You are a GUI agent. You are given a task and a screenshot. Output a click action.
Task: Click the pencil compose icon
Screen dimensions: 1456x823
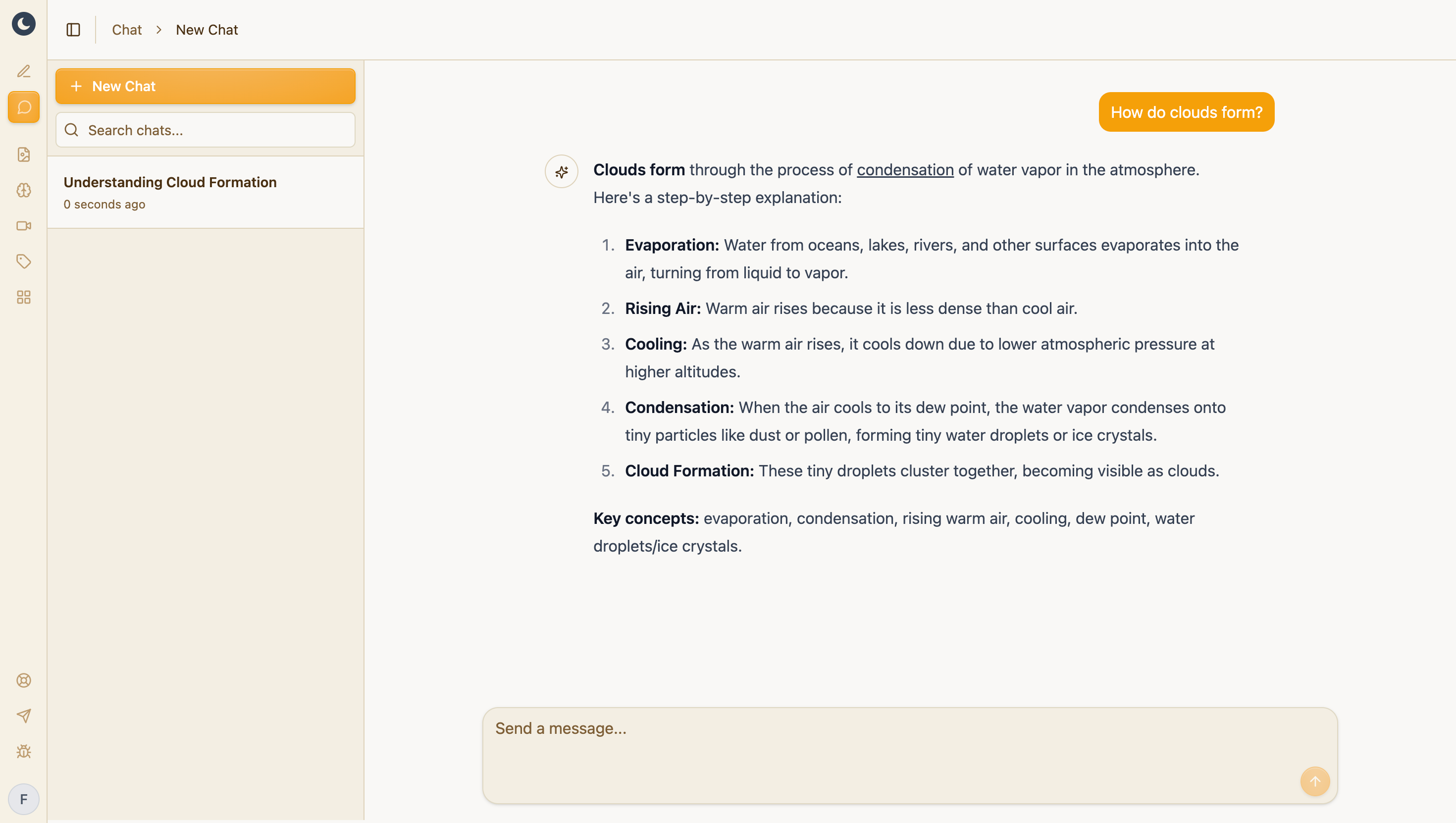pos(23,71)
